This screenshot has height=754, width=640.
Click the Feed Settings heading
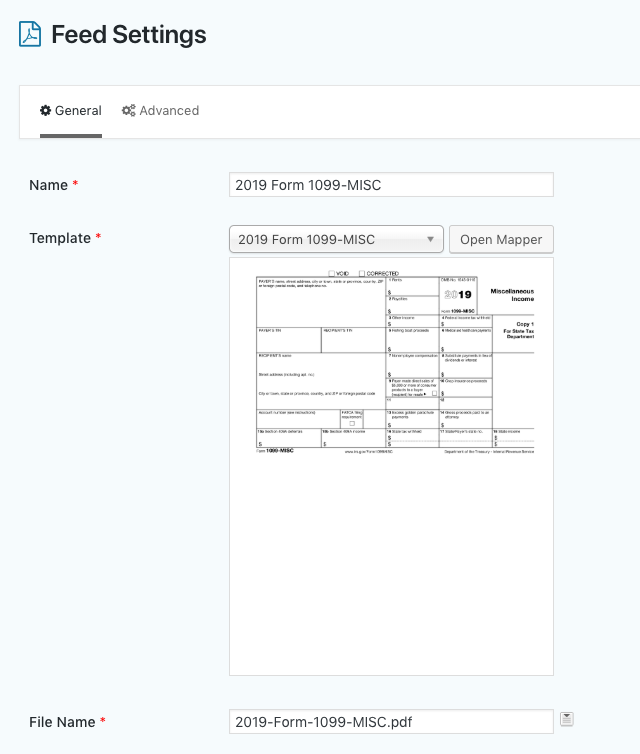click(x=129, y=35)
